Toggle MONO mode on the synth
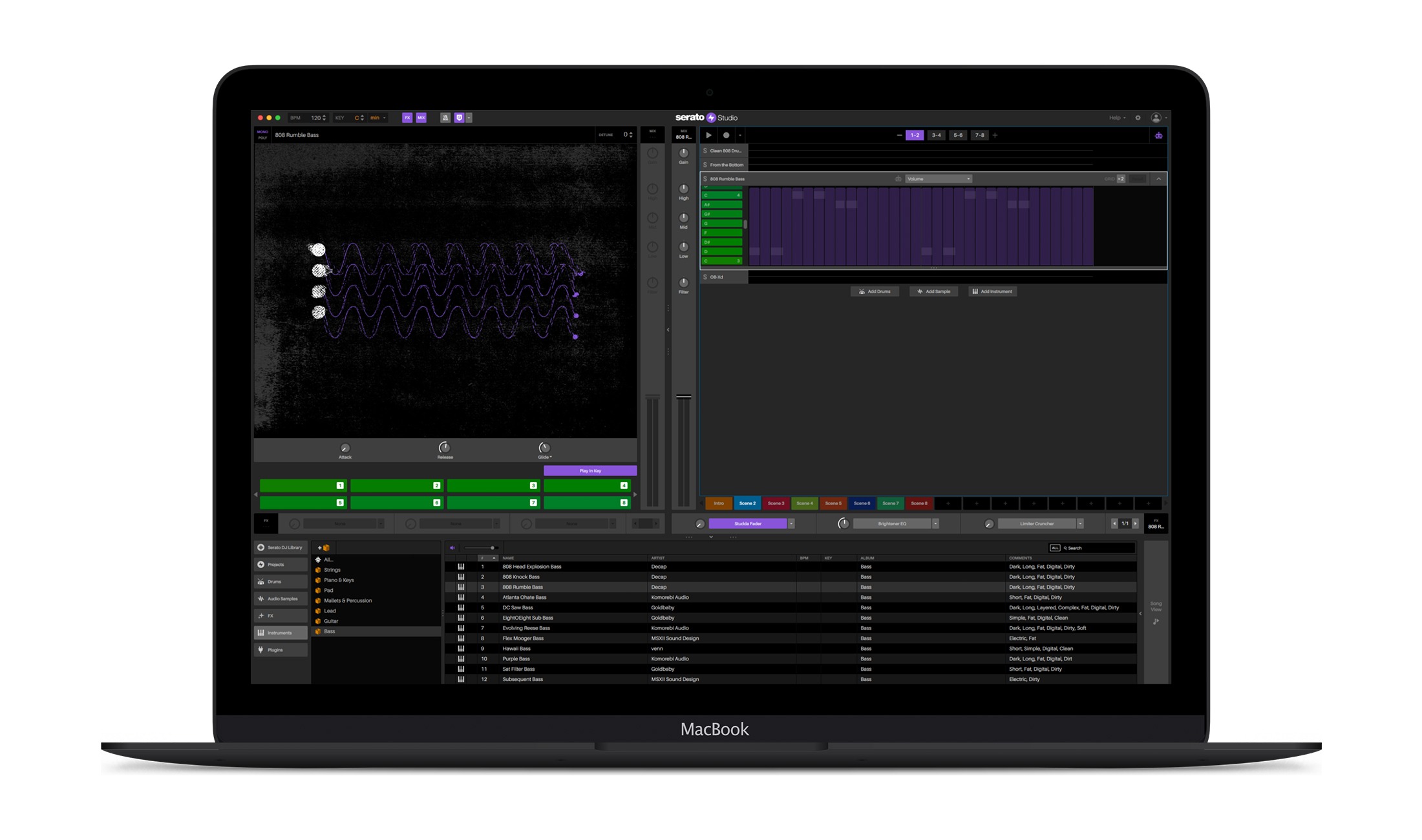This screenshot has height=840, width=1422. pos(263,132)
